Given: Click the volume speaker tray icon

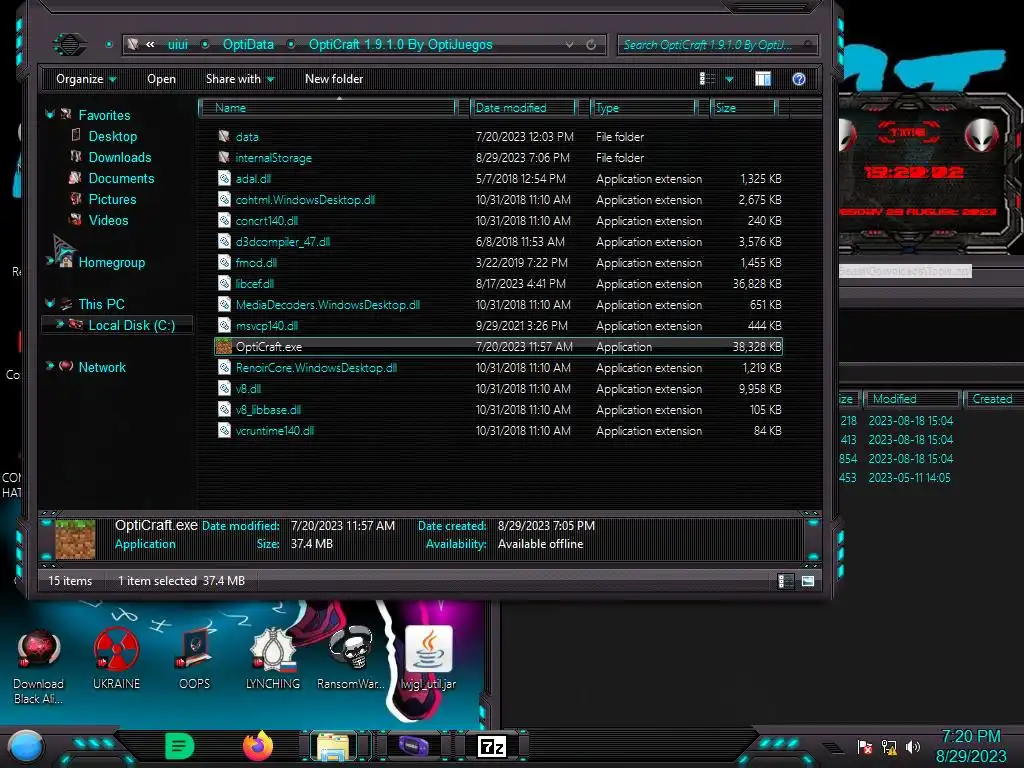Looking at the screenshot, I should click(x=913, y=746).
